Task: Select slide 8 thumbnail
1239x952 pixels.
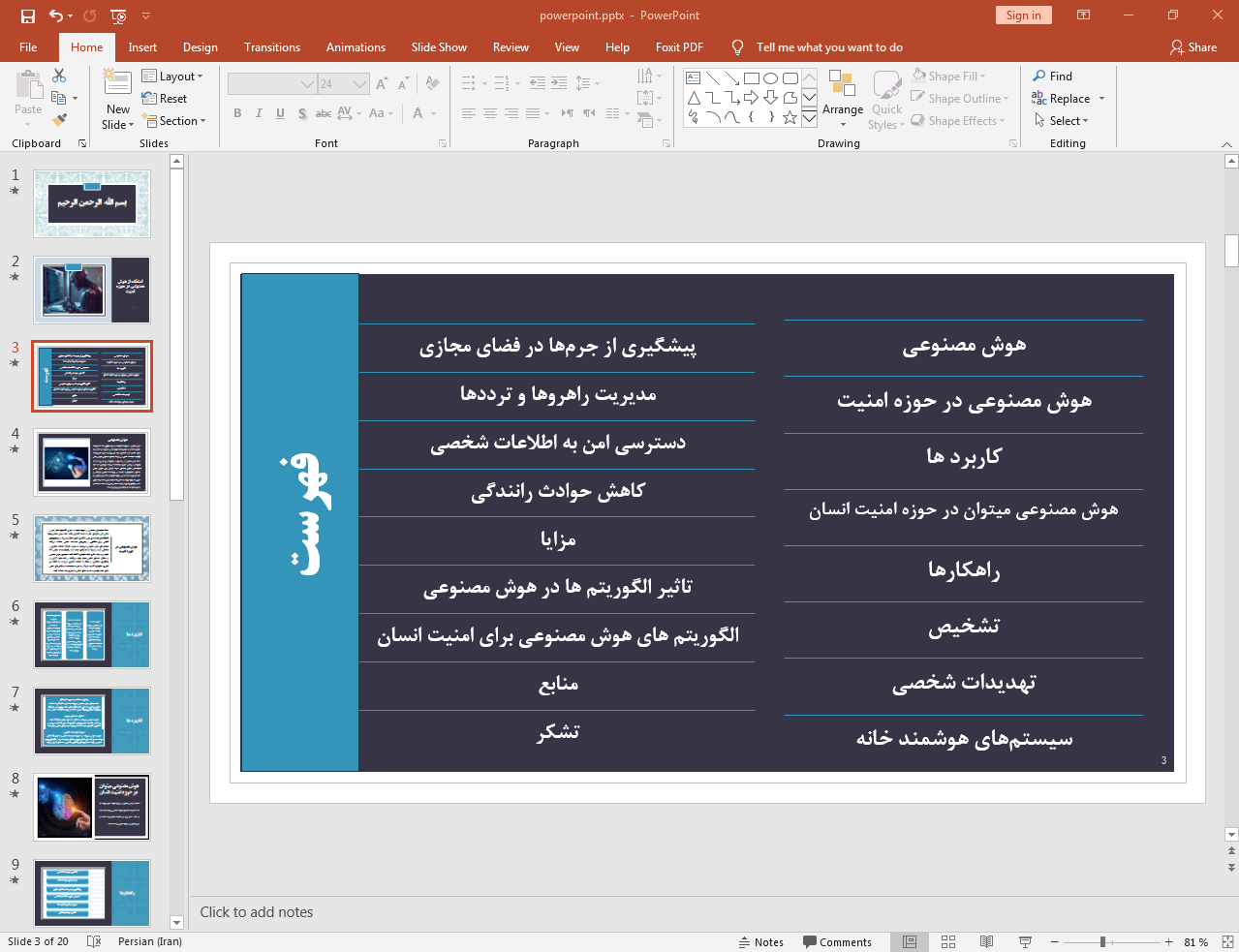Action: [92, 806]
